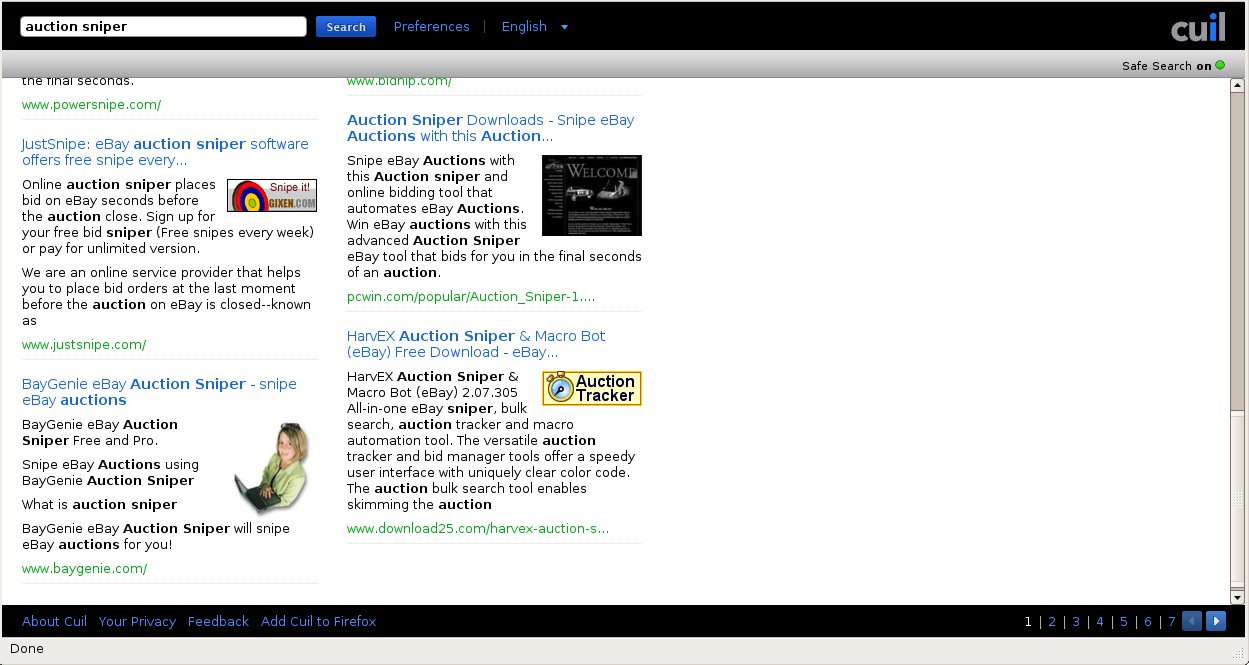Go to results page 3
This screenshot has width=1249, height=665.
tap(1076, 621)
